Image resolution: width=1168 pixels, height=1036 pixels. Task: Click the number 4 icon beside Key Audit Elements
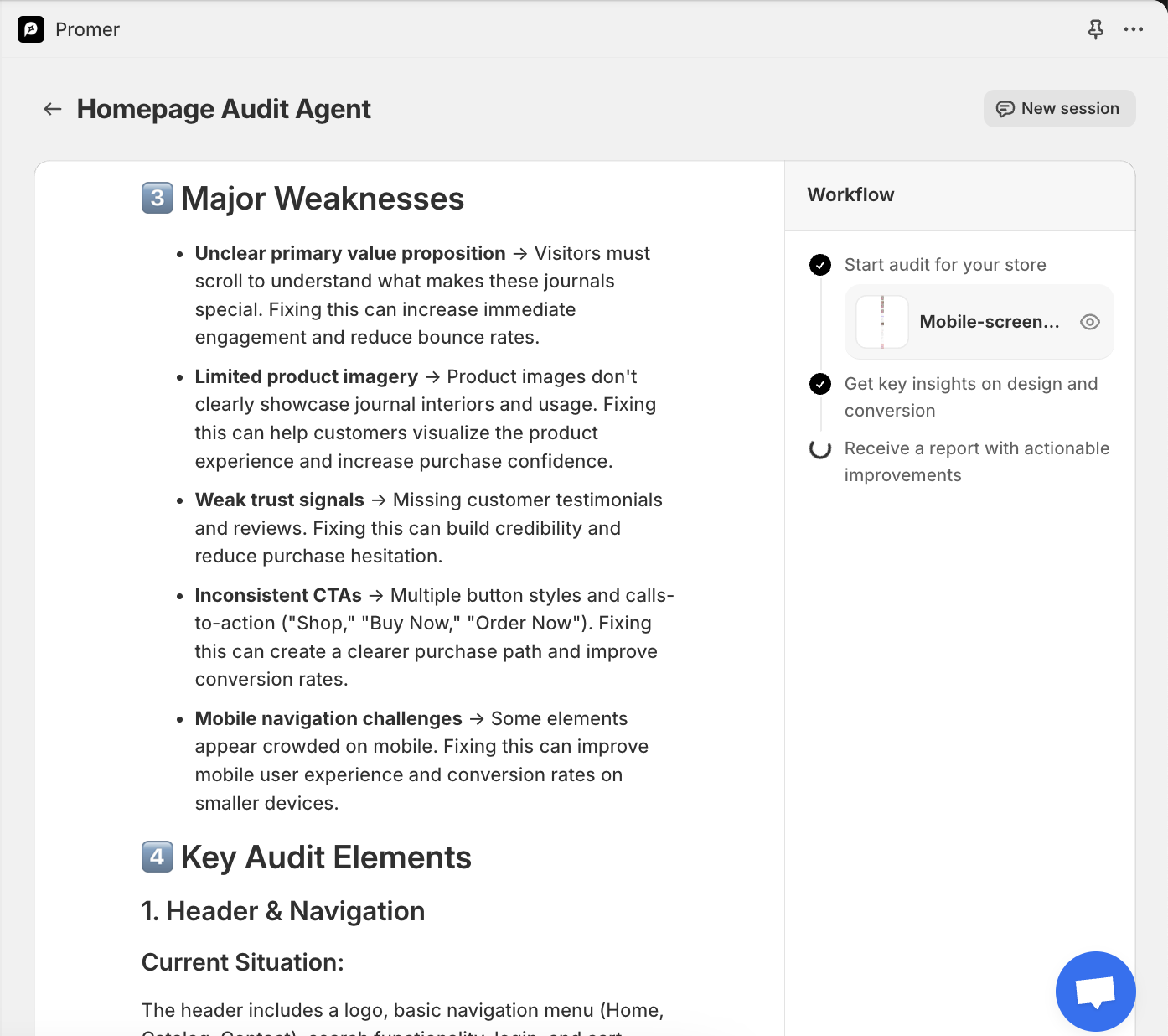[158, 857]
